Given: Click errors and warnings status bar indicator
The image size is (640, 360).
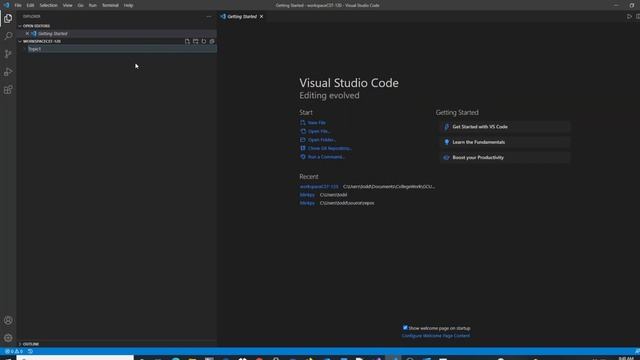Looking at the screenshot, I should click(14, 351).
